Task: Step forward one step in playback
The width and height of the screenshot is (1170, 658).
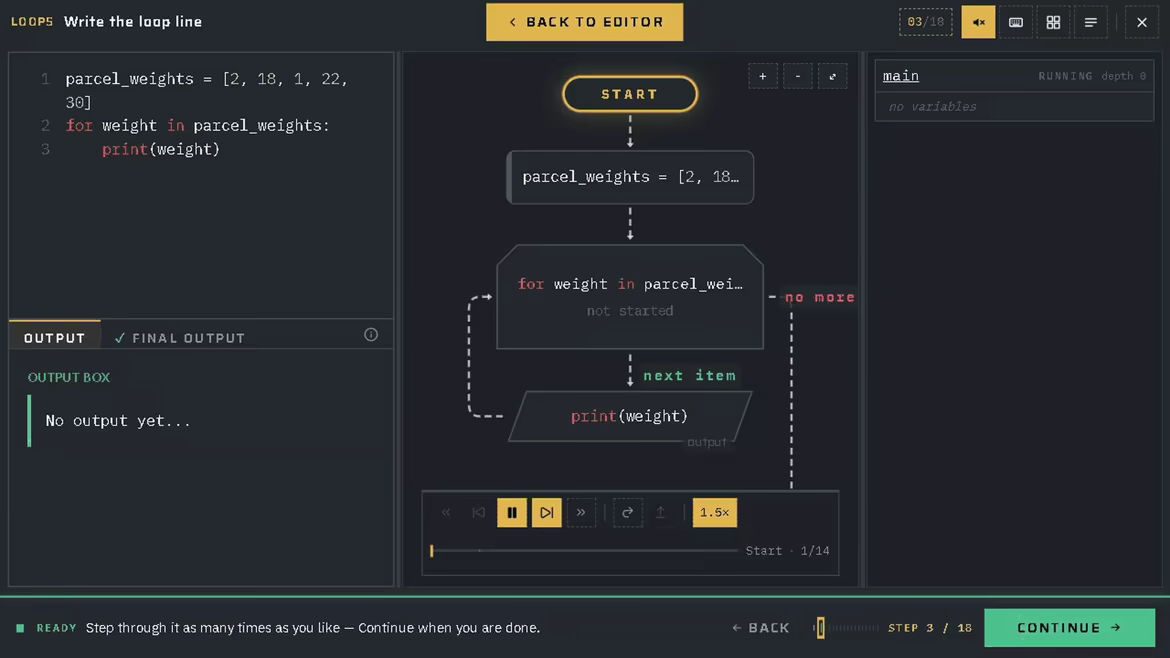Action: coord(546,513)
